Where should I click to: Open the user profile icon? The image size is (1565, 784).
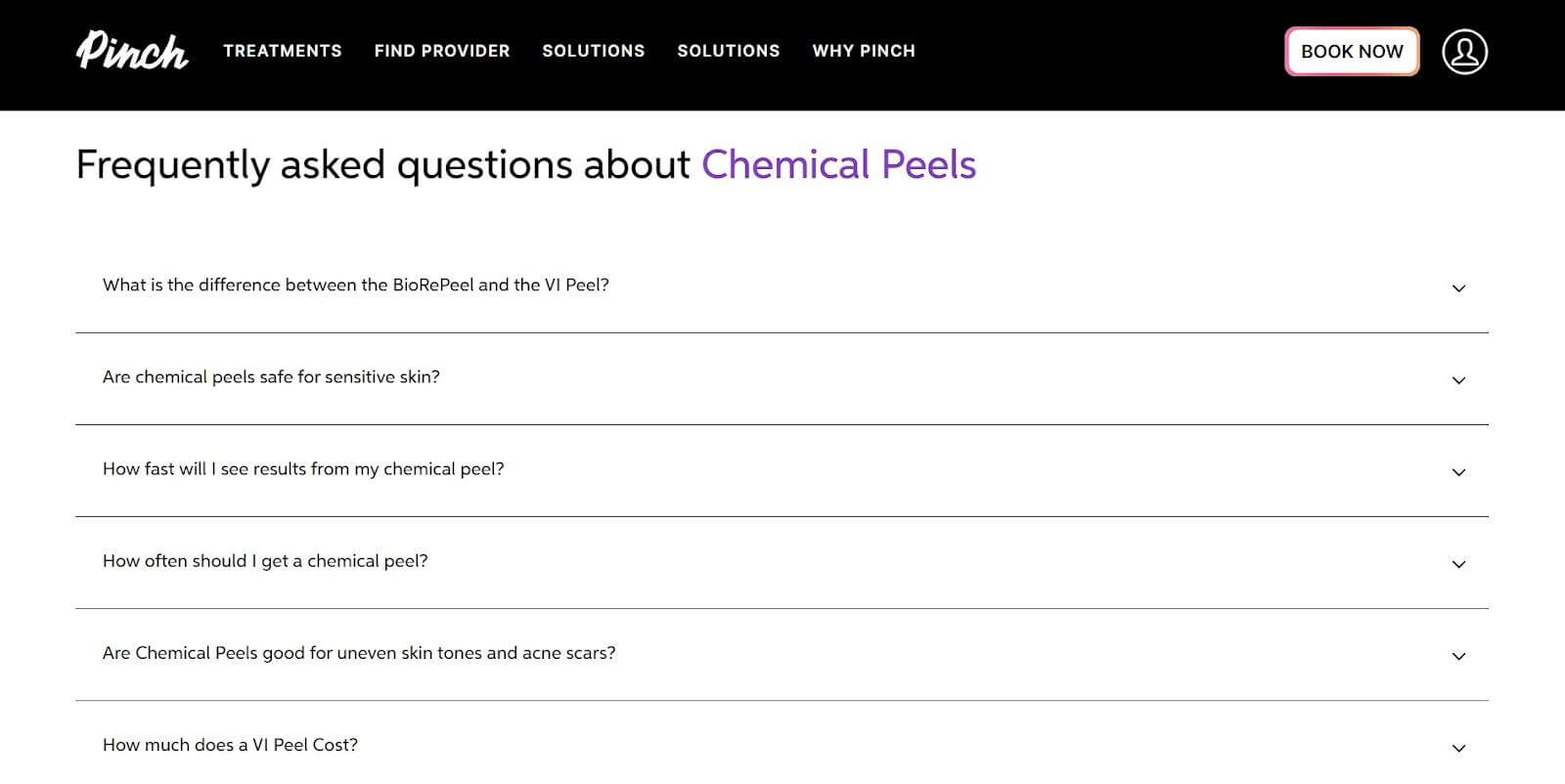click(1464, 52)
